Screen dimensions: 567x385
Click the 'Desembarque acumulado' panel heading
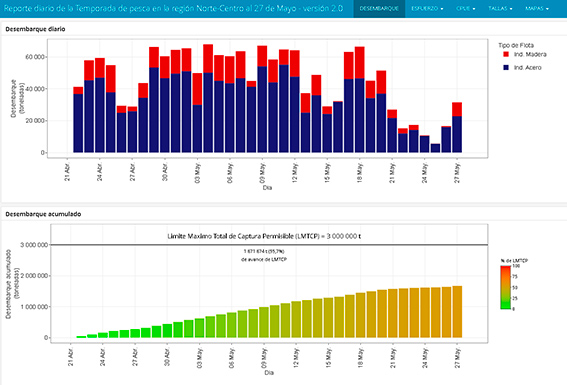tap(43, 214)
